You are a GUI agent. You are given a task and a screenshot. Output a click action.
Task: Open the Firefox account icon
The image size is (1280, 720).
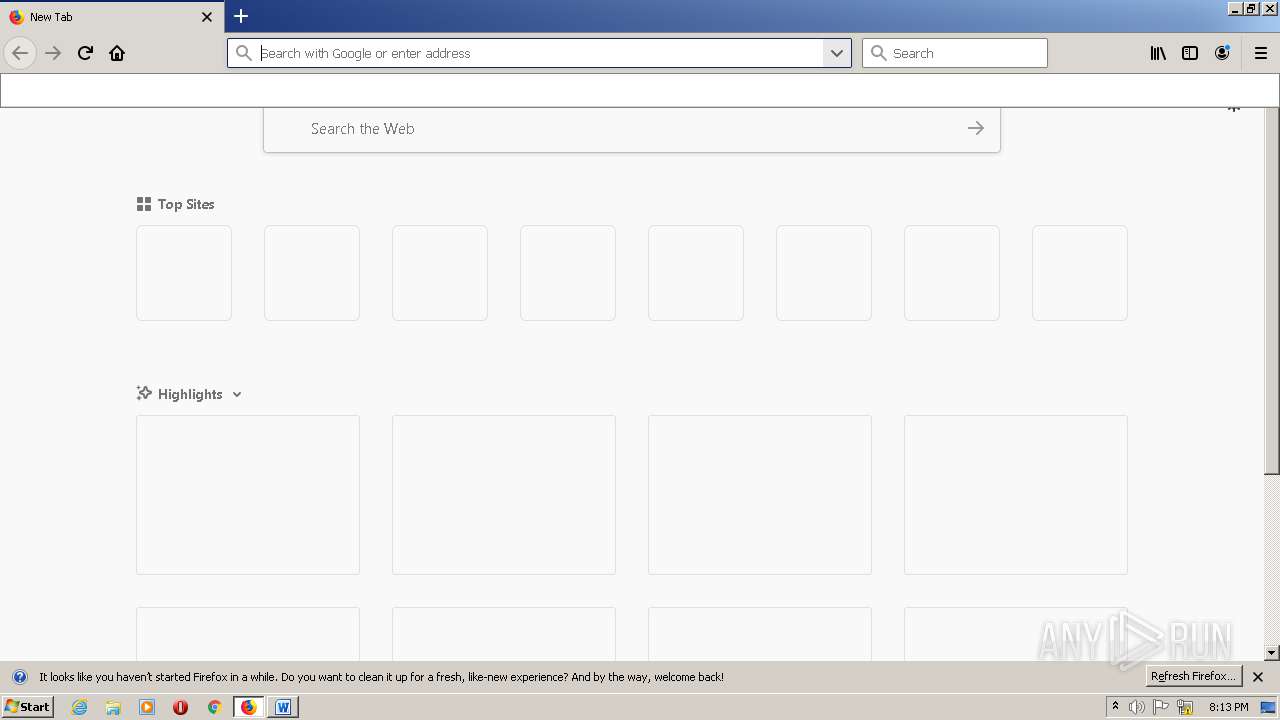coord(1222,53)
